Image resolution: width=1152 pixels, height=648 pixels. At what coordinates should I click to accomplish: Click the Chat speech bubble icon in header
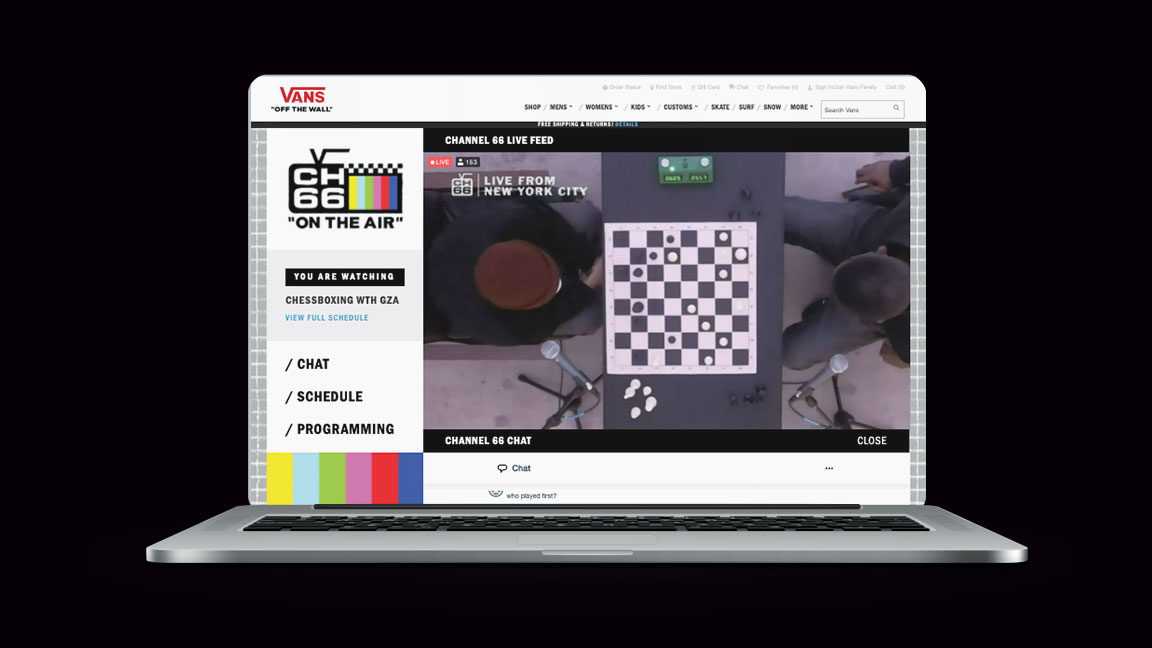pos(732,87)
